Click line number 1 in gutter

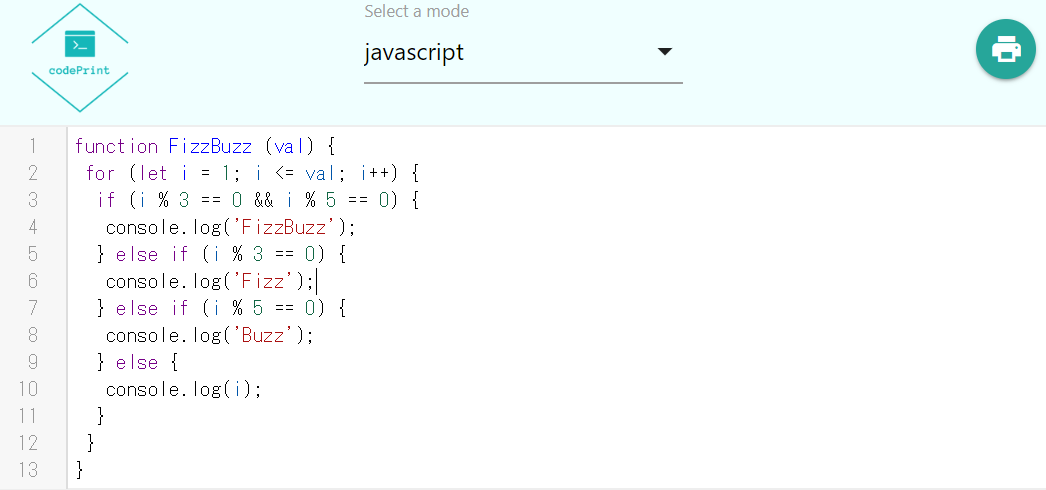click(x=32, y=146)
